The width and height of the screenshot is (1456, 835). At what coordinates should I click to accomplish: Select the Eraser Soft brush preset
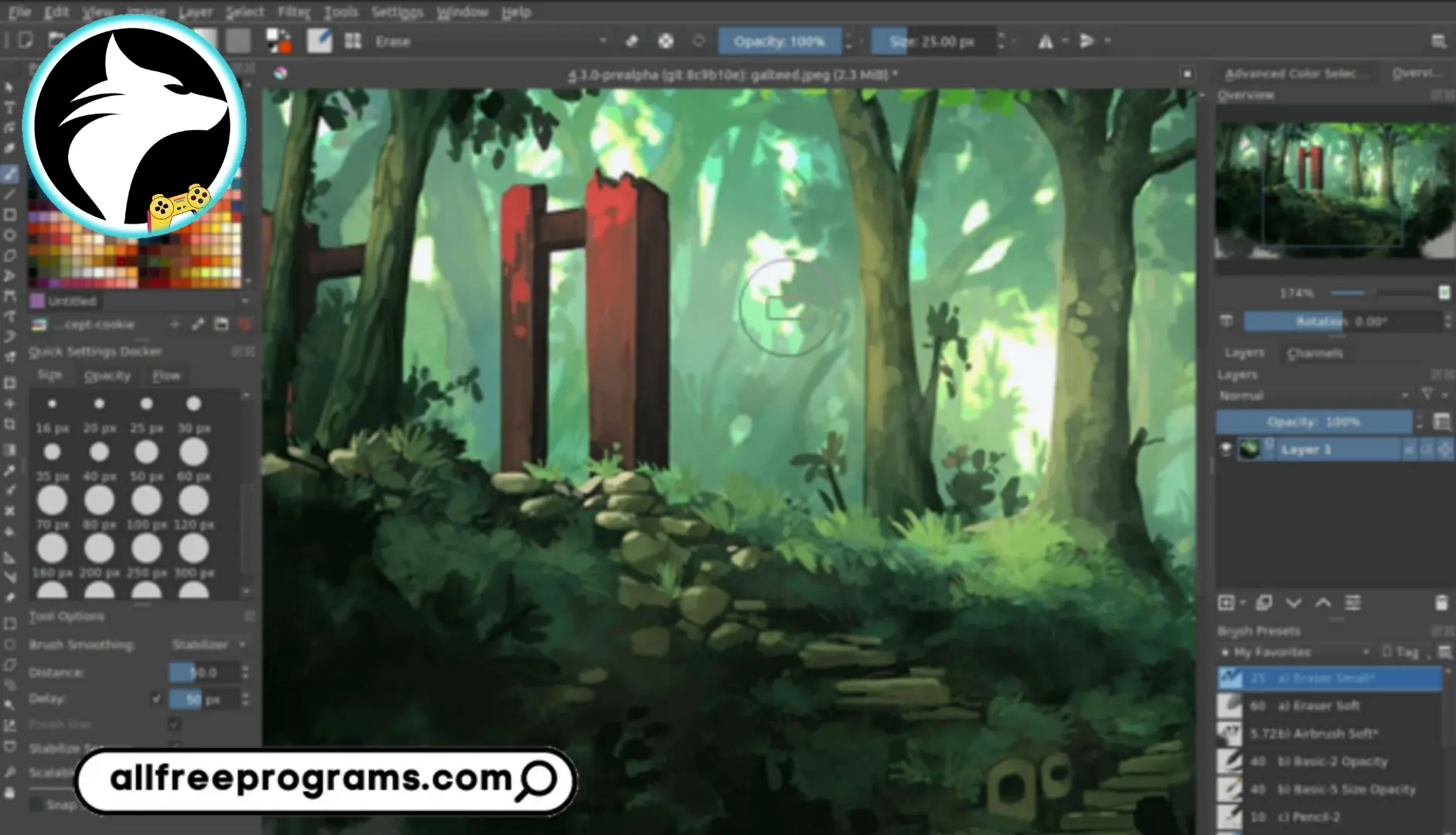[x=1328, y=706]
